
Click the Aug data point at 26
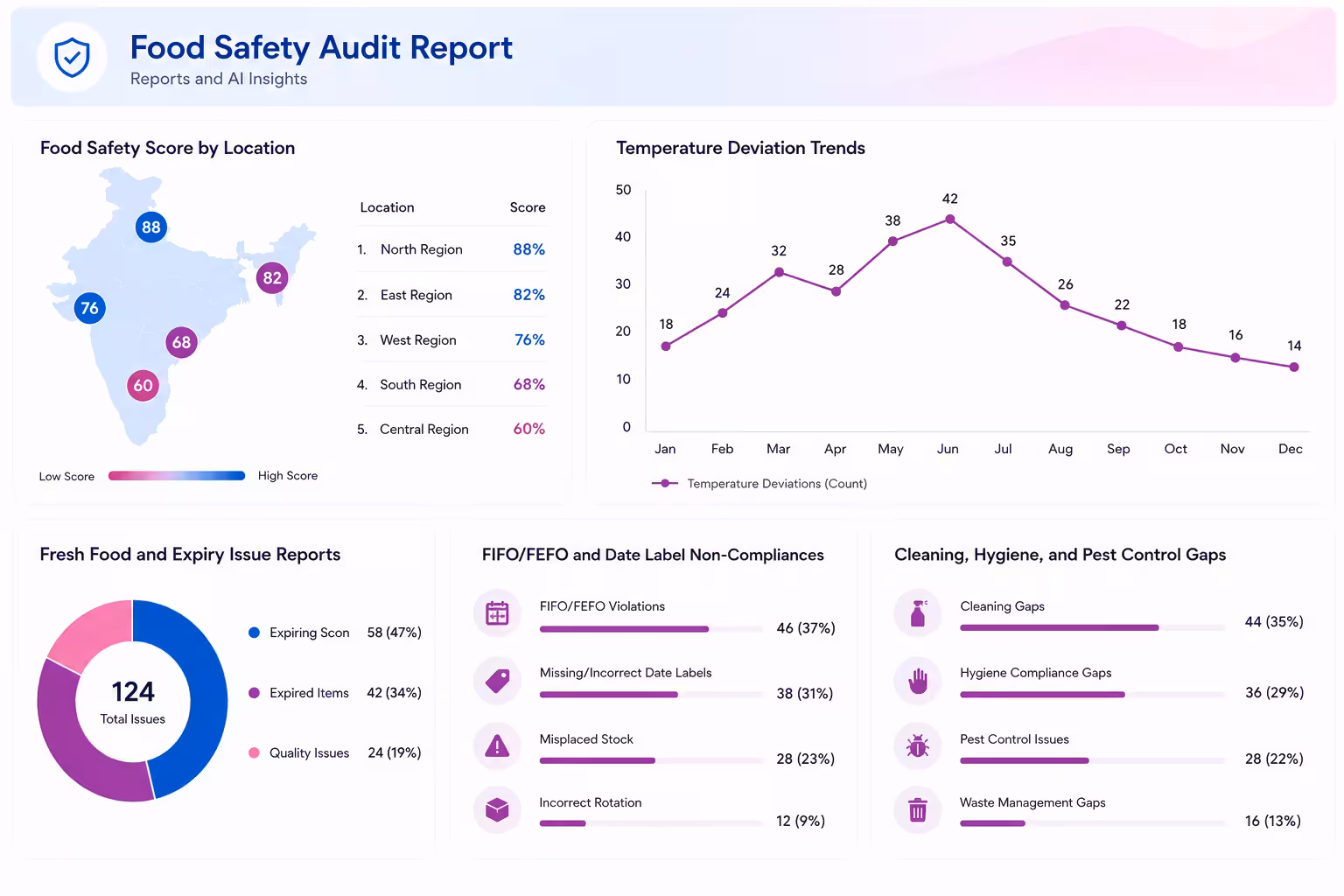1065,305
